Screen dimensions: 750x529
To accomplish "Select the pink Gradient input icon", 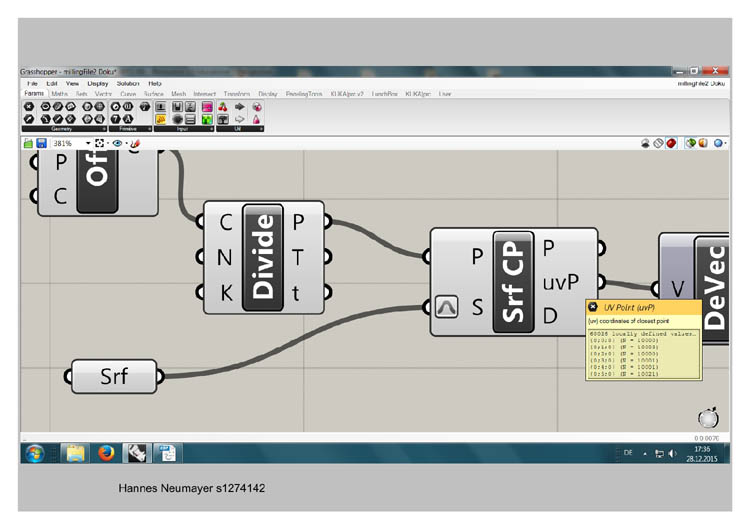I will point(207,107).
